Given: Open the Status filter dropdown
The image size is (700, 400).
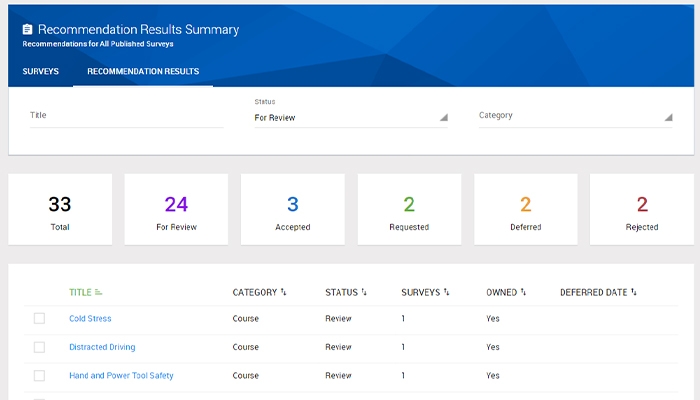Looking at the screenshot, I should 350,118.
